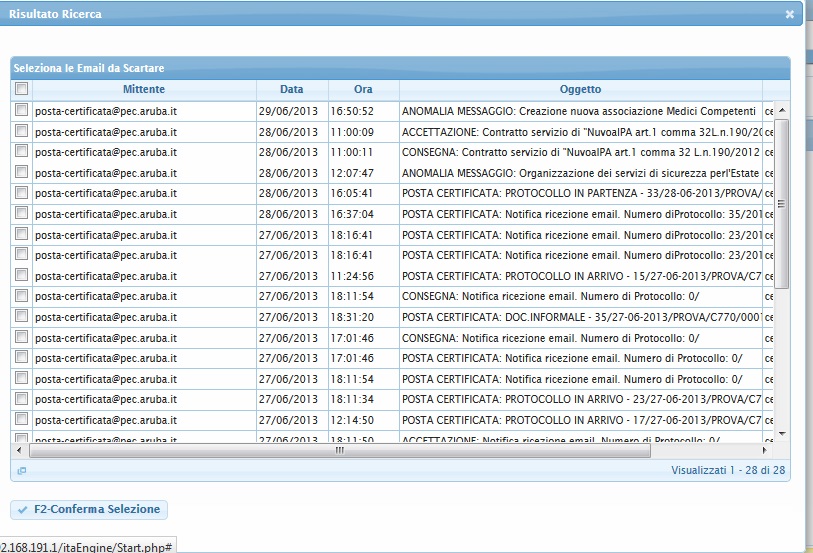Select the 28/06/2013 16:05:41 PROTOCOLLO IN PARTENZA subject
The width and height of the screenshot is (813, 553).
click(x=580, y=194)
